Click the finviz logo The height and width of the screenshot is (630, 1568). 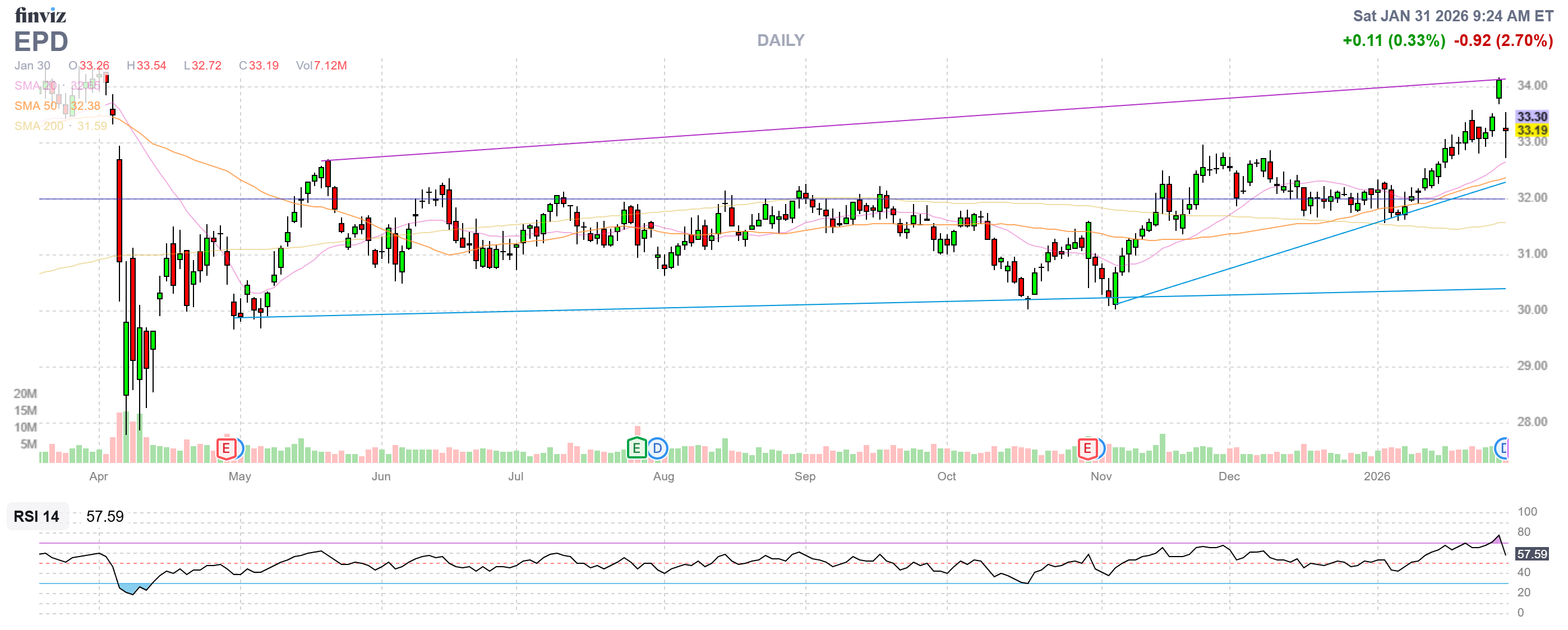tap(40, 15)
